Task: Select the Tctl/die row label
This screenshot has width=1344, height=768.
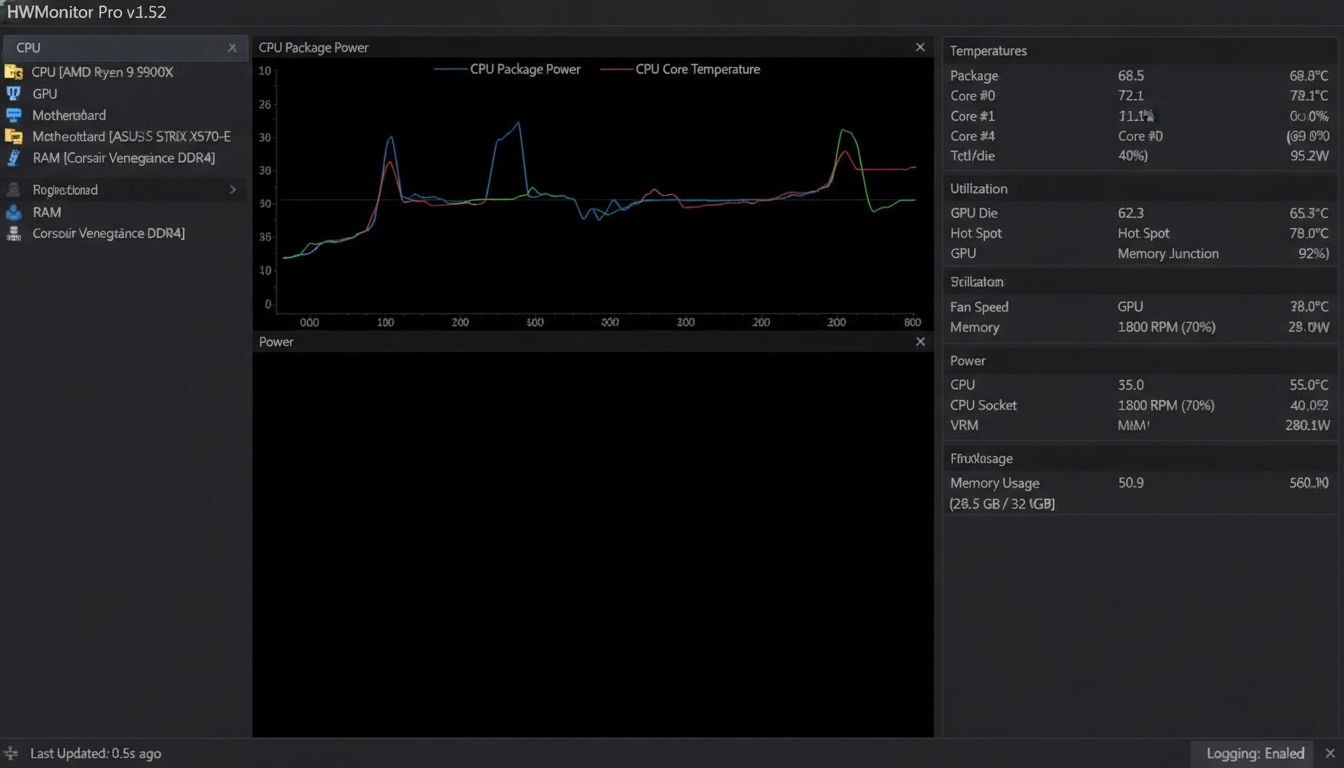Action: tap(972, 156)
